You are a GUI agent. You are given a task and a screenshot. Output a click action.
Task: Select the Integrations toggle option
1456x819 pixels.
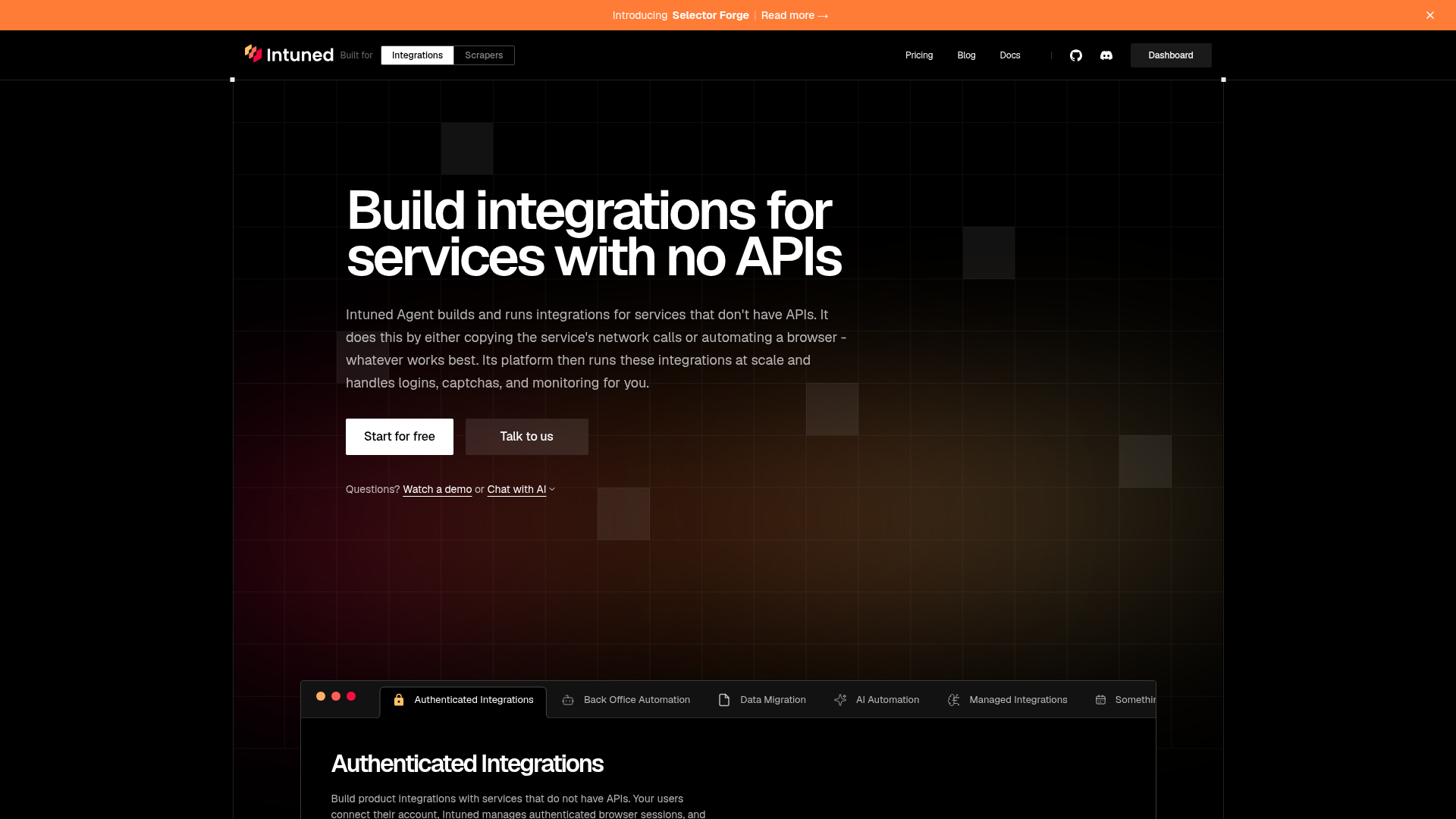click(x=417, y=55)
